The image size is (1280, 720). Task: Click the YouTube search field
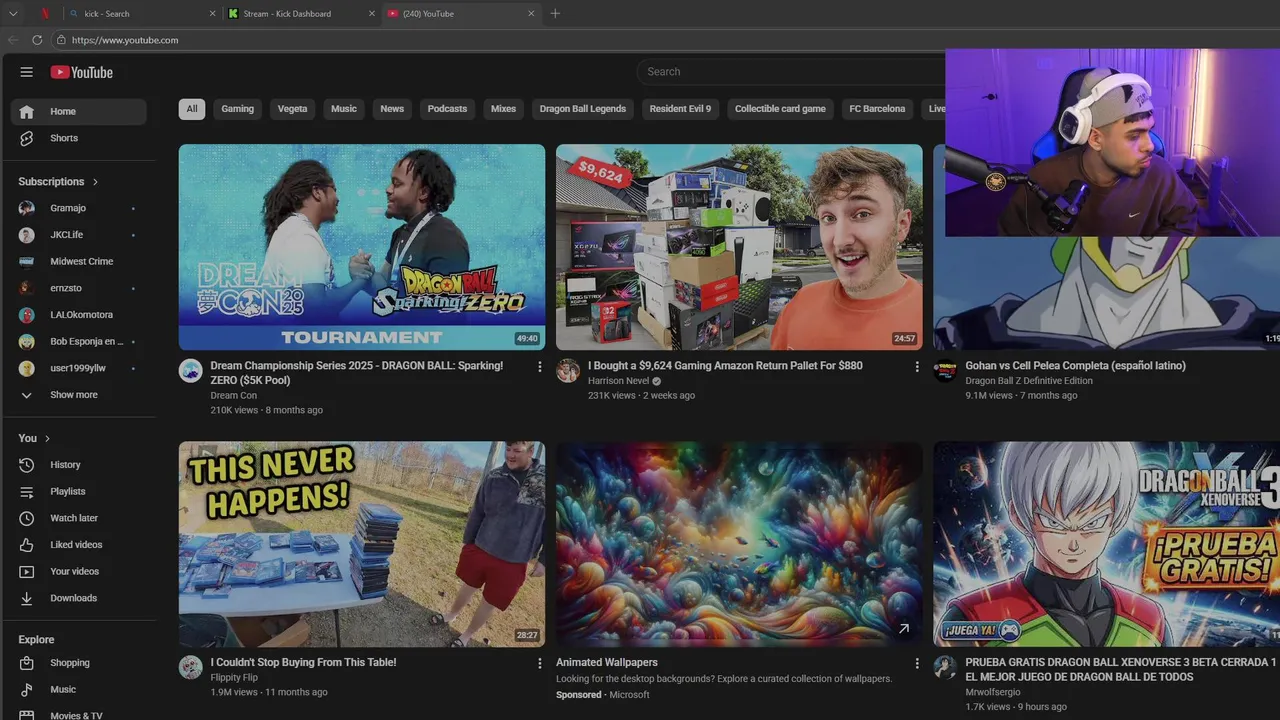790,72
